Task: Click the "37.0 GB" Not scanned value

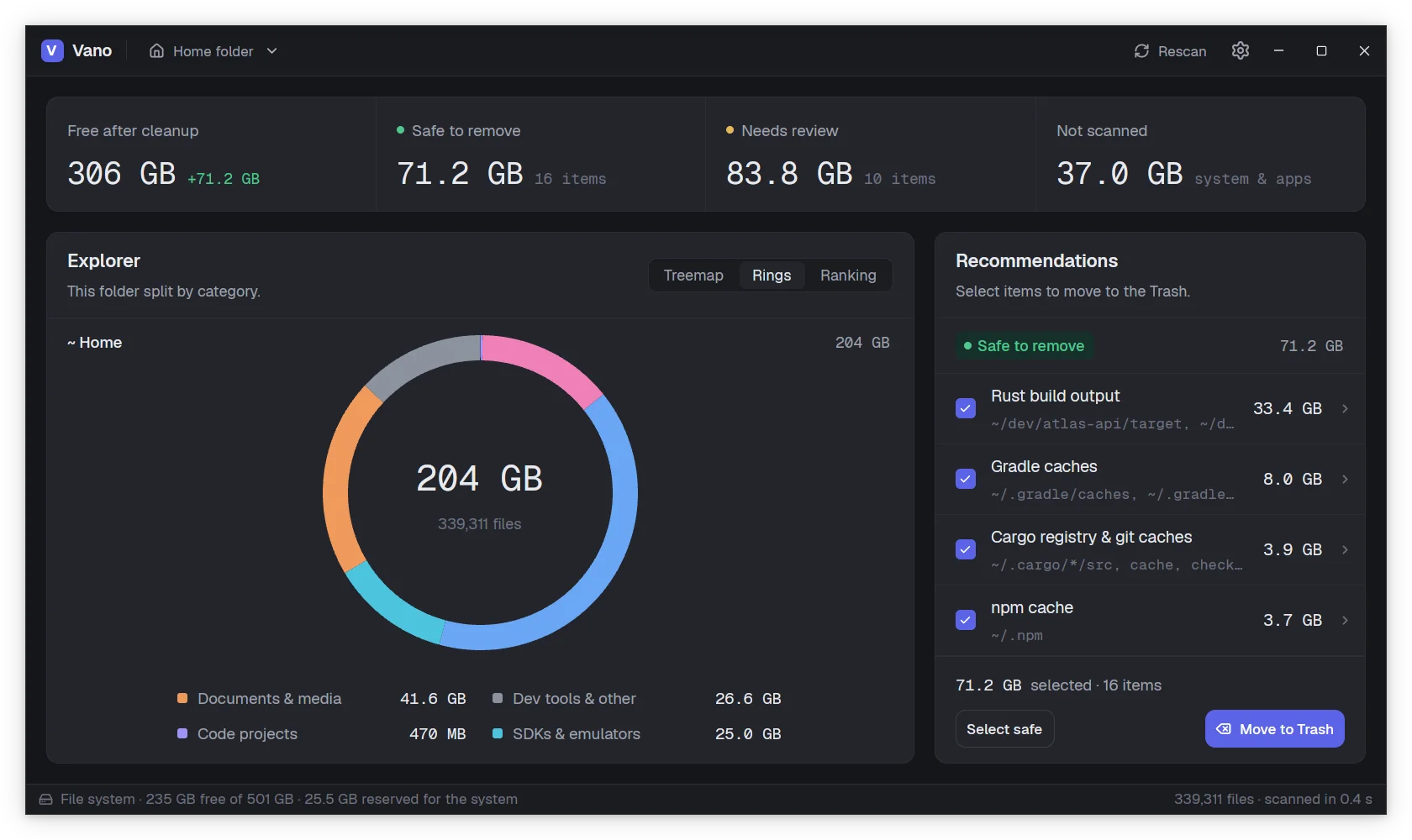Action: (x=1120, y=174)
